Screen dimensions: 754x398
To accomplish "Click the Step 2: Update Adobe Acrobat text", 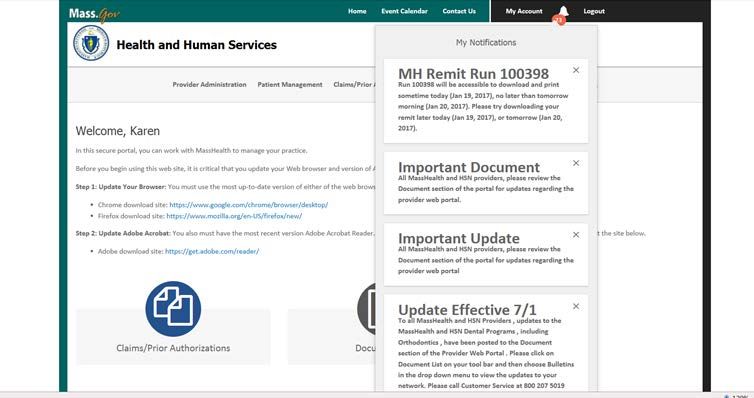I will (123, 233).
